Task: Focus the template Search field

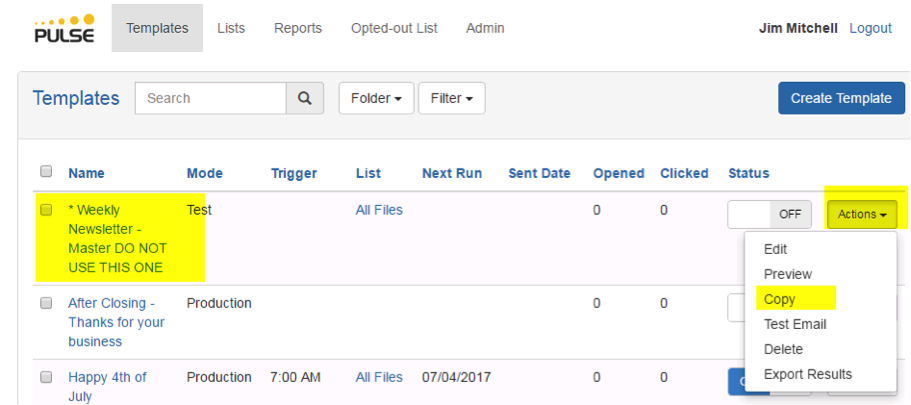Action: coord(210,98)
